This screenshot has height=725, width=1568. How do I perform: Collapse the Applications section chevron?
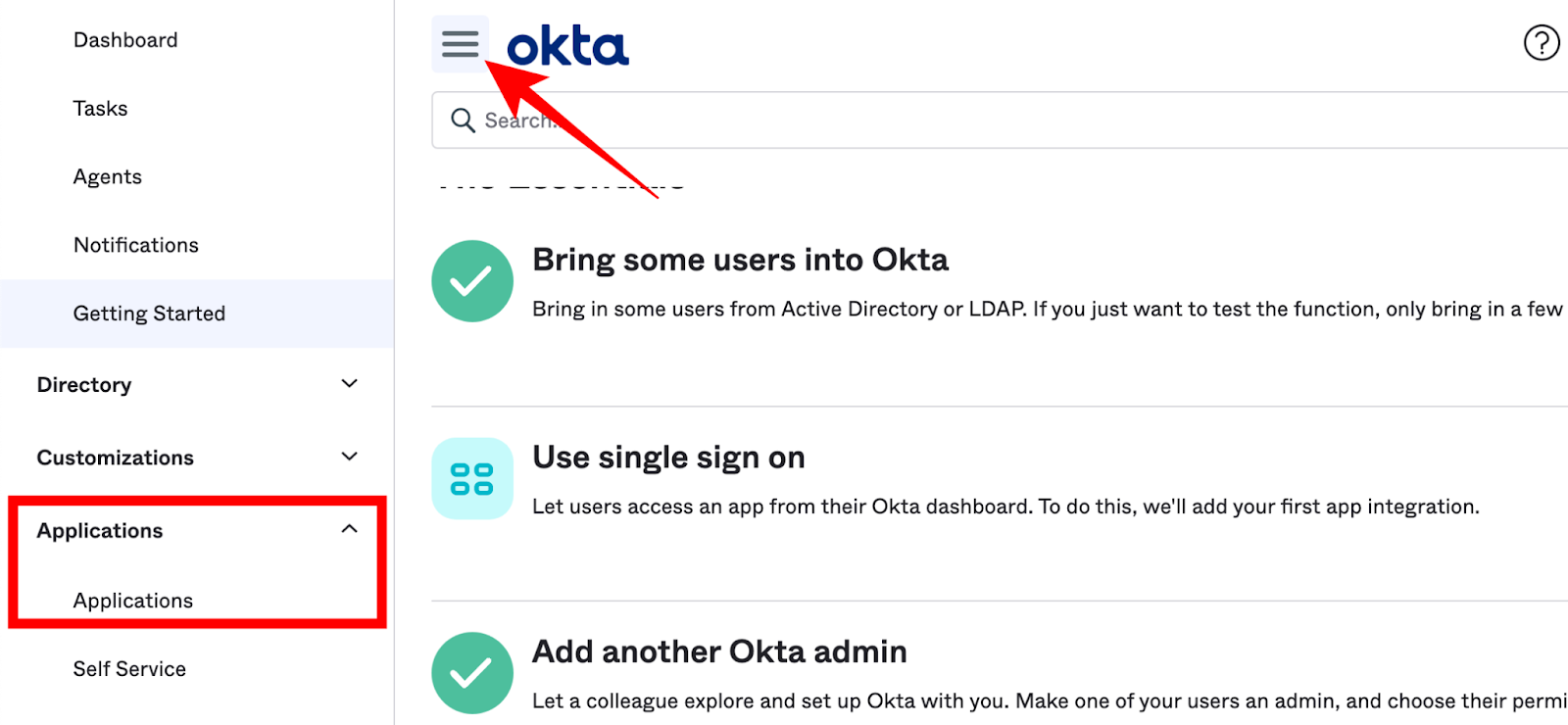point(350,530)
